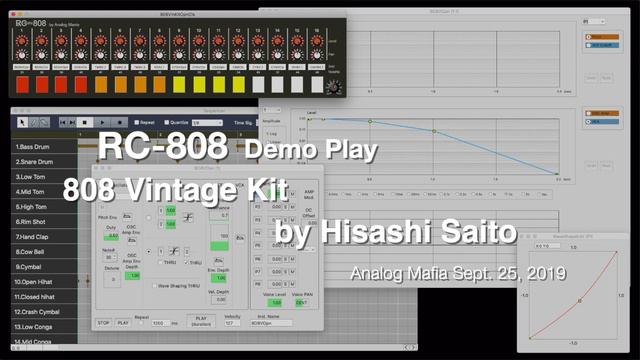640x360 pixels.
Task: Click the Detune value box
Action: 112,280
